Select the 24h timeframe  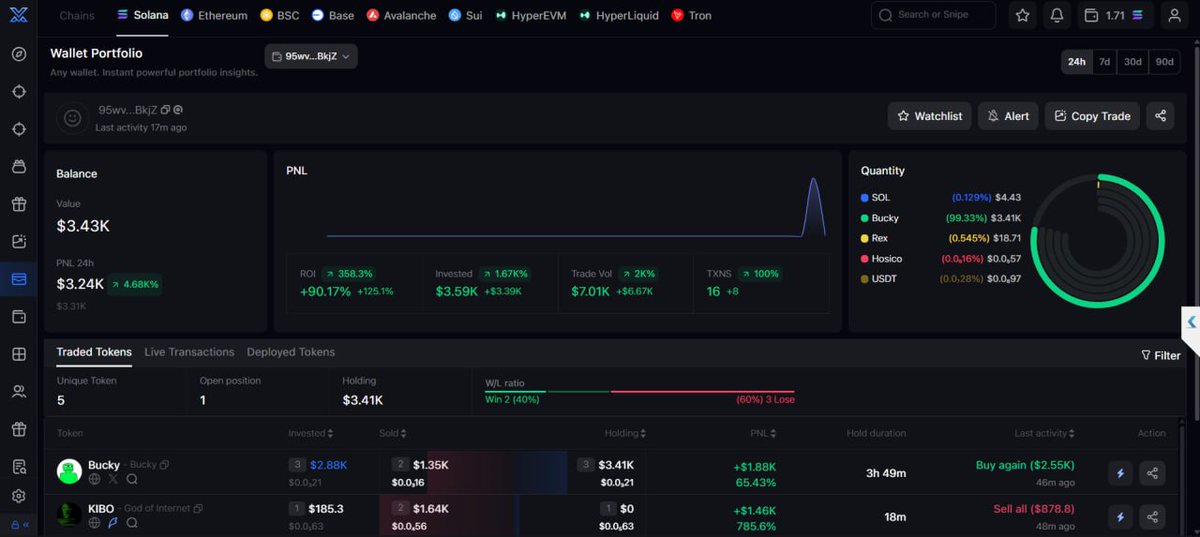tap(1076, 61)
